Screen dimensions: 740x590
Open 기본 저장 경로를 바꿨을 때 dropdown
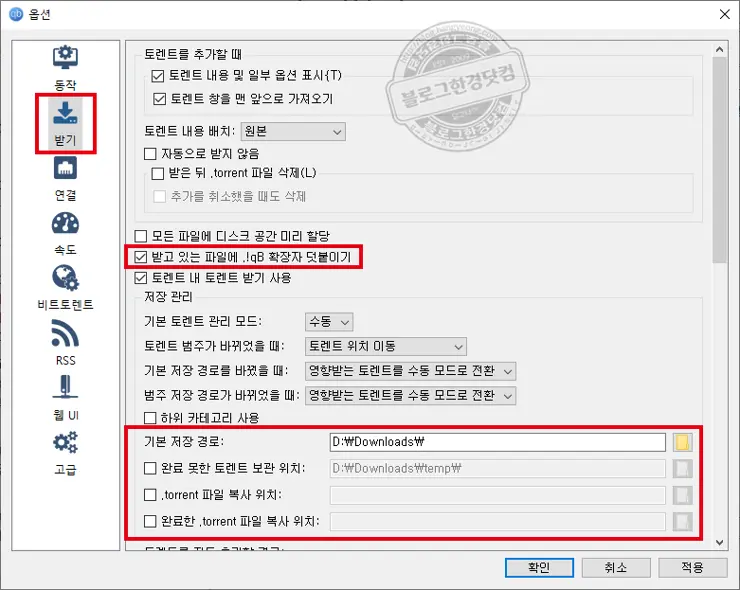[x=411, y=371]
